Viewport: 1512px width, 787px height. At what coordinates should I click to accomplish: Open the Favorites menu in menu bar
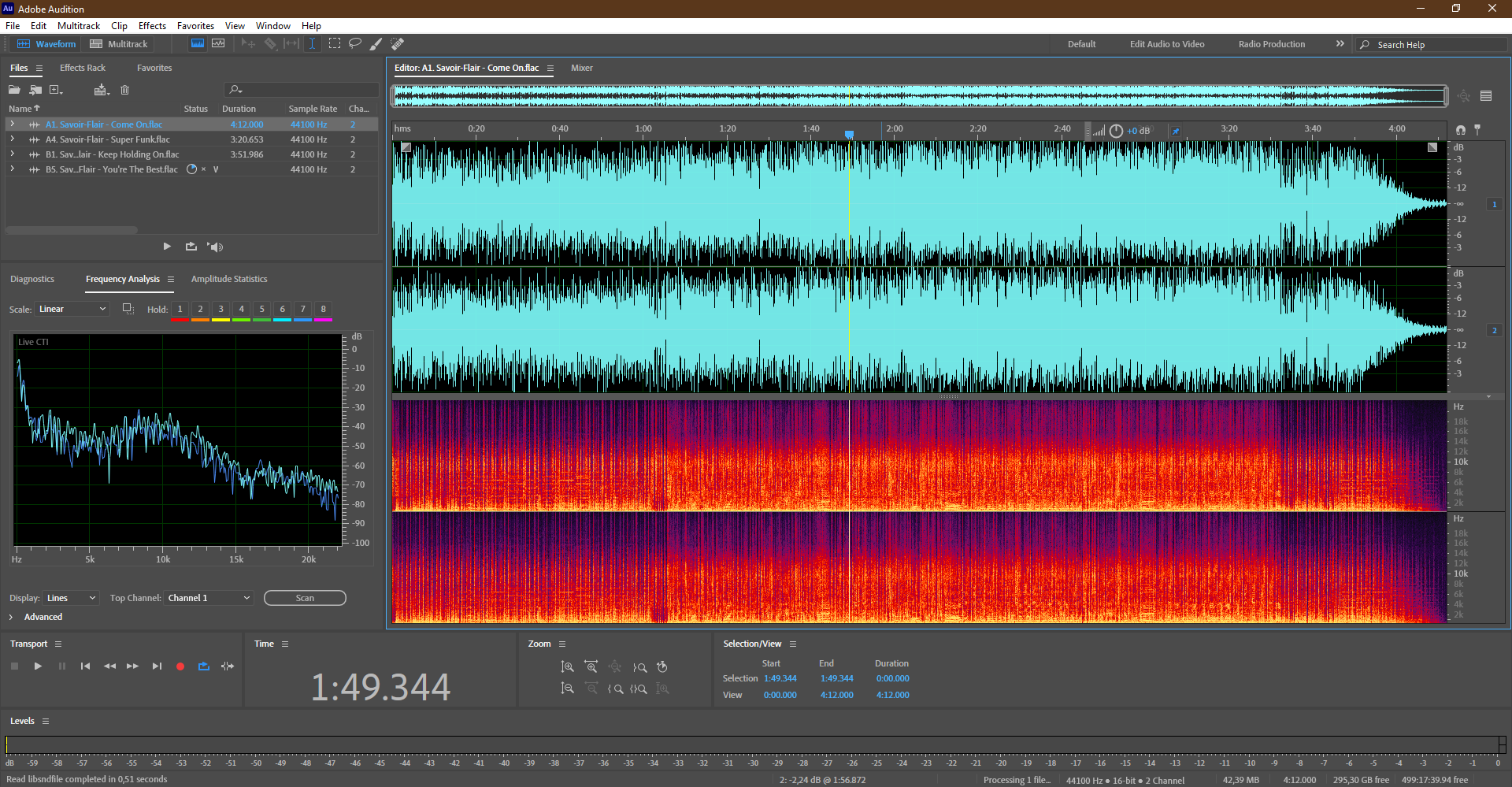point(195,25)
